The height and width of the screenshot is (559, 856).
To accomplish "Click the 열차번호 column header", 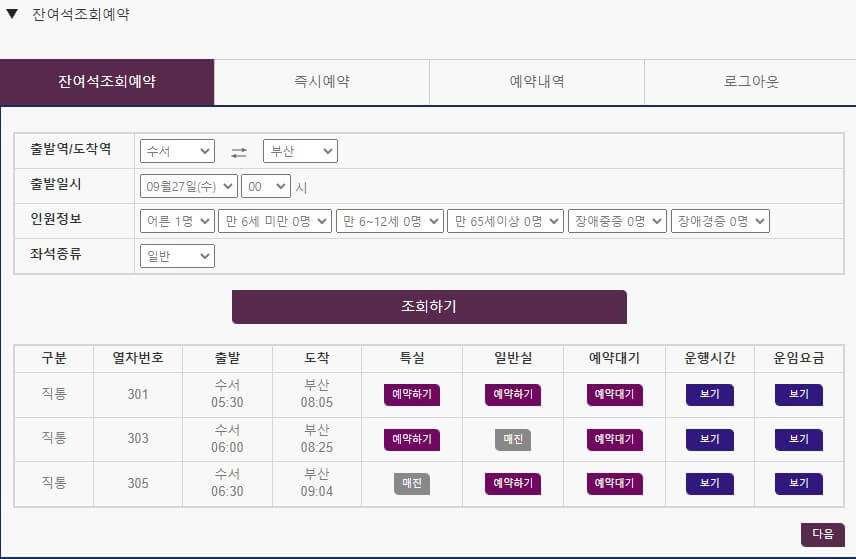I will [x=138, y=358].
